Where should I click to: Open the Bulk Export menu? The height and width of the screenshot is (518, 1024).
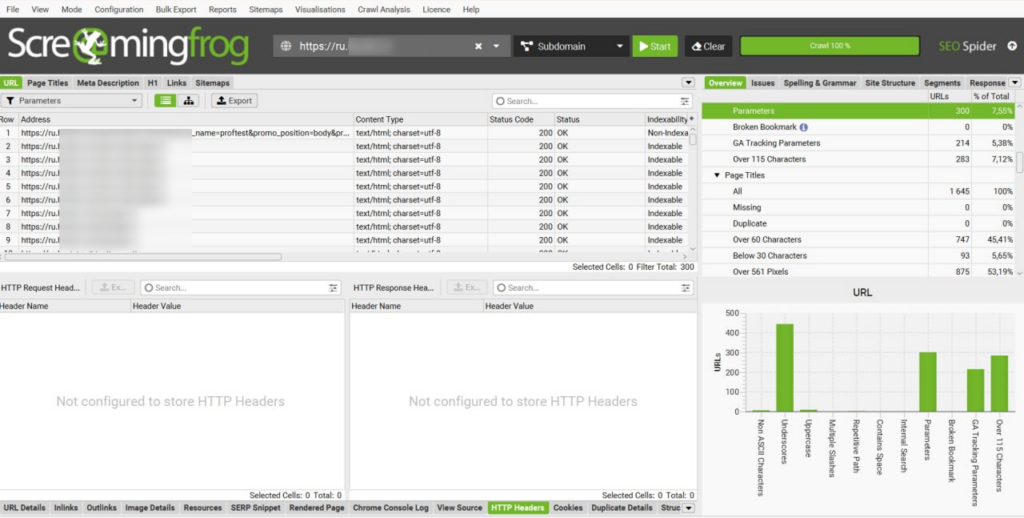click(176, 9)
